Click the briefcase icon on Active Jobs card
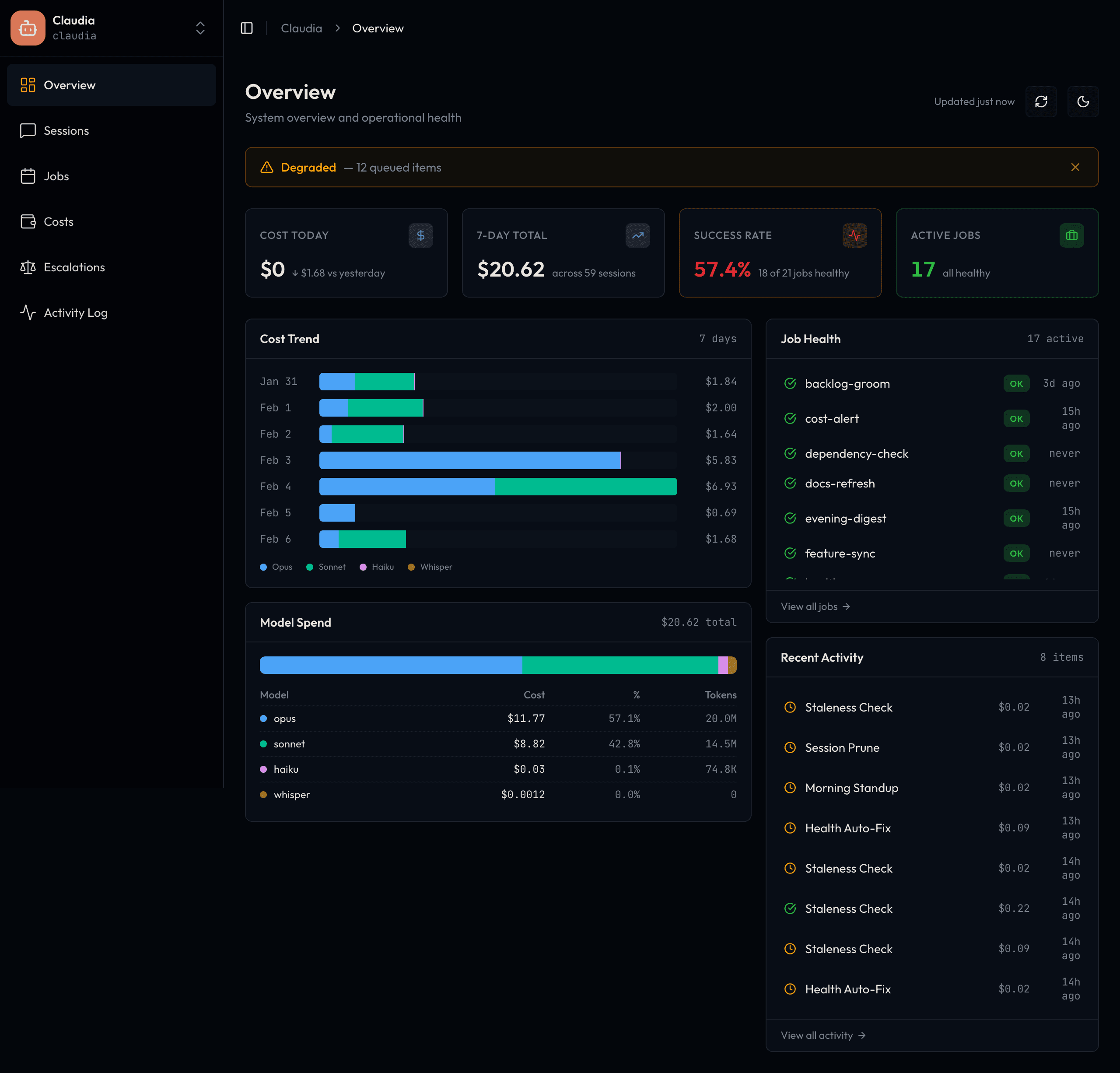The image size is (1120, 1073). 1072,235
